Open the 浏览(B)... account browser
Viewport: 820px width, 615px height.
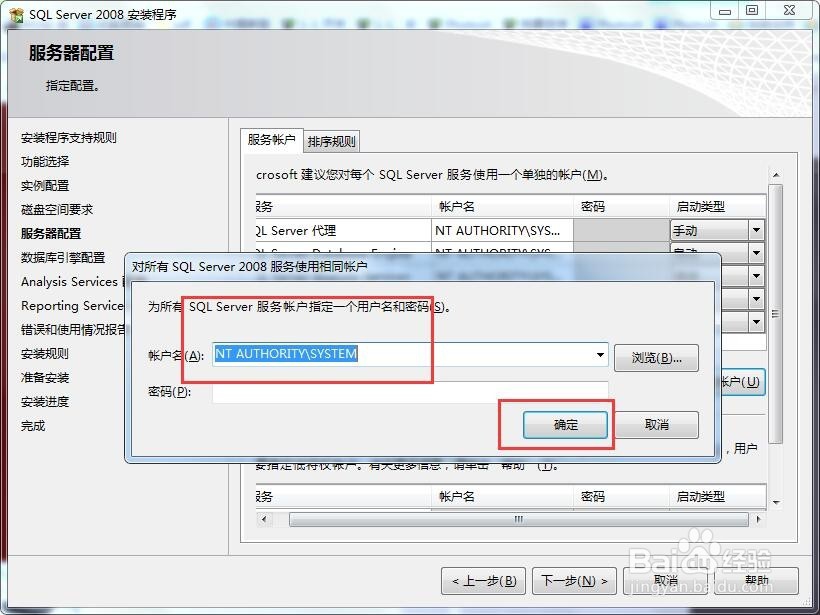[x=656, y=358]
